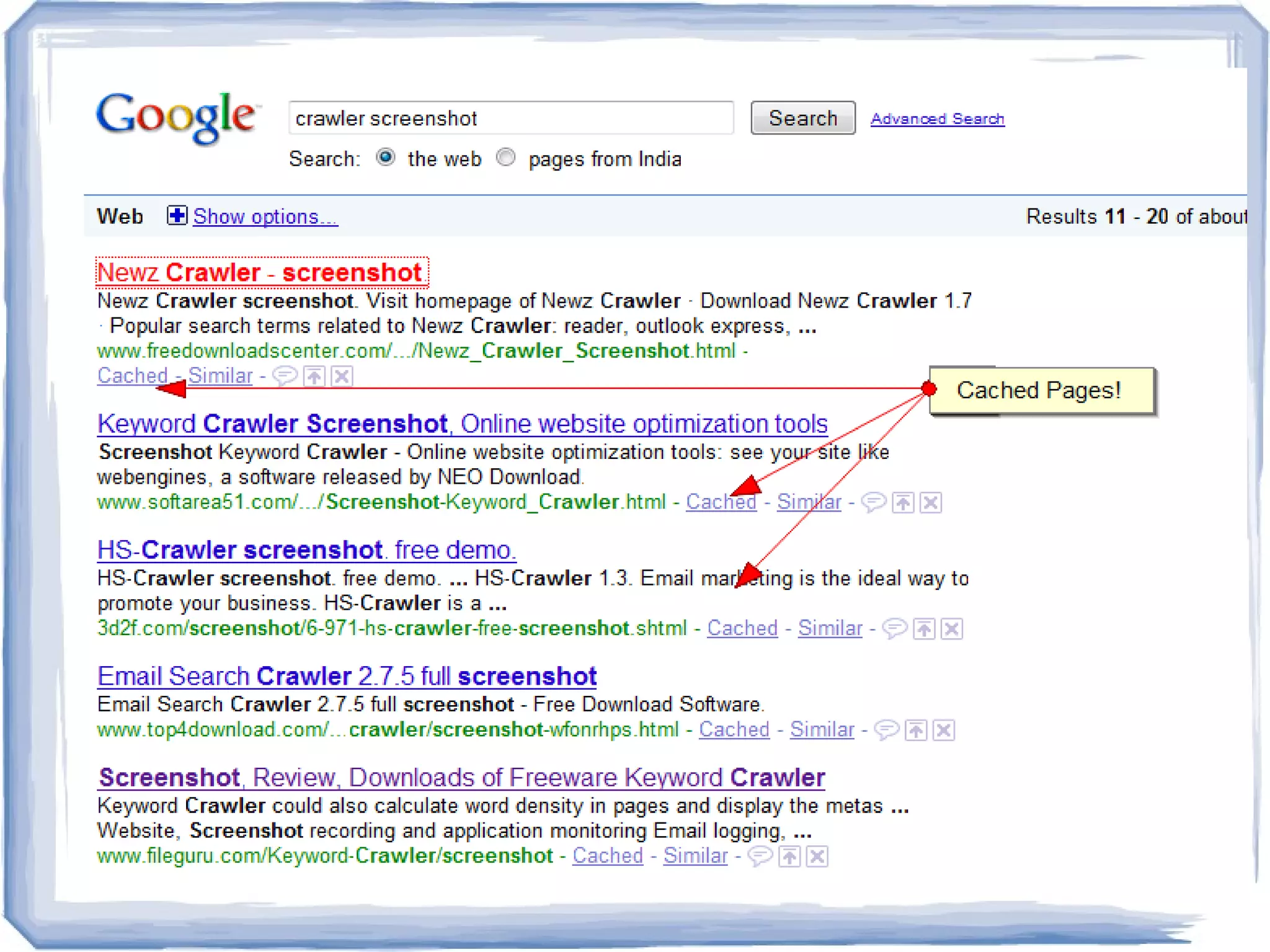Click comment icon on Newz Crawler result

285,376
